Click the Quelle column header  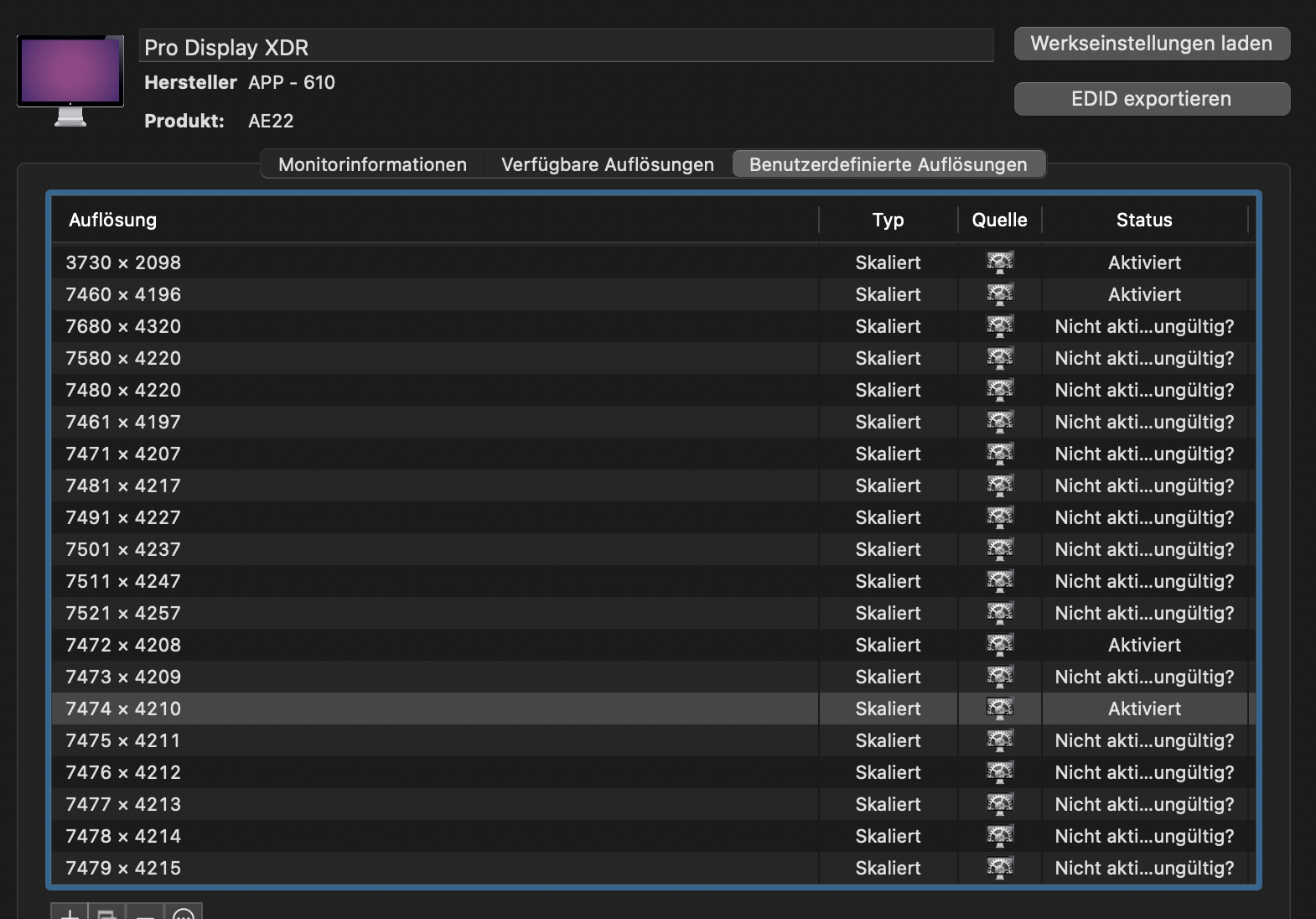(x=999, y=220)
